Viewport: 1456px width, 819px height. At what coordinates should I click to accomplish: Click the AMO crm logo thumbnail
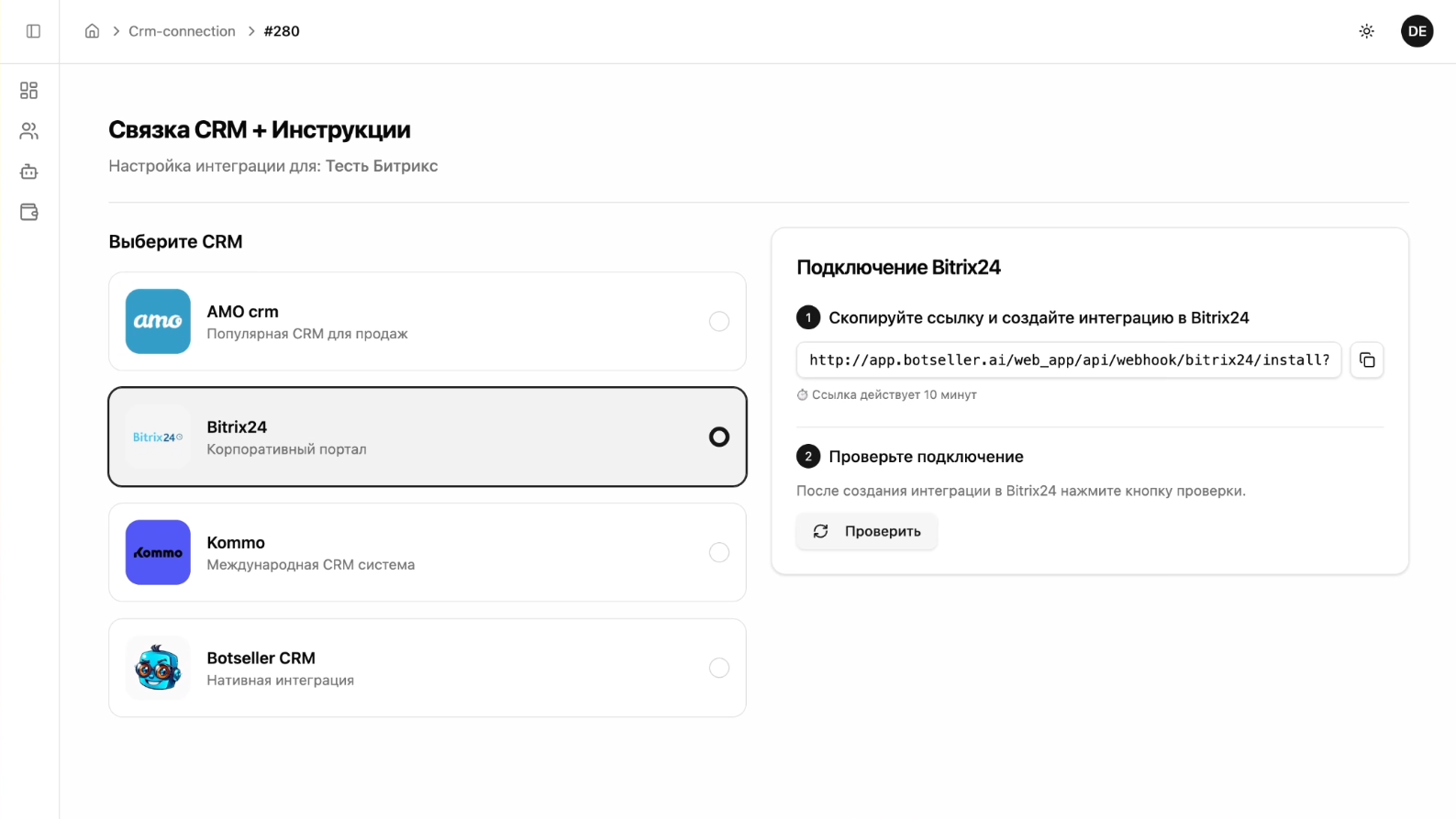click(158, 322)
